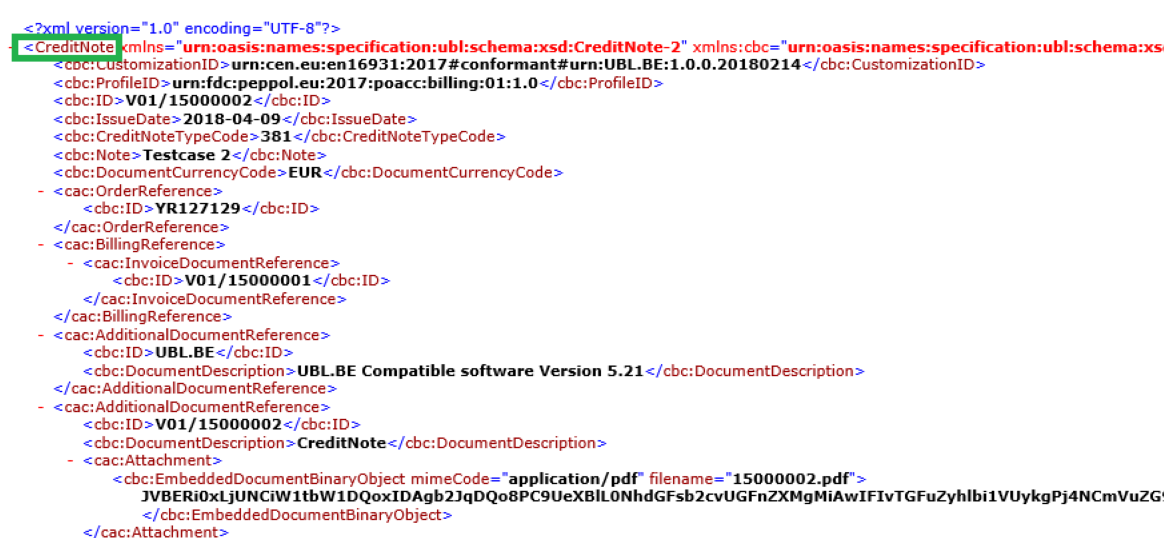Click the highlighted CreditNote opening tag
Viewport: 1164px width, 538px height.
pos(68,47)
